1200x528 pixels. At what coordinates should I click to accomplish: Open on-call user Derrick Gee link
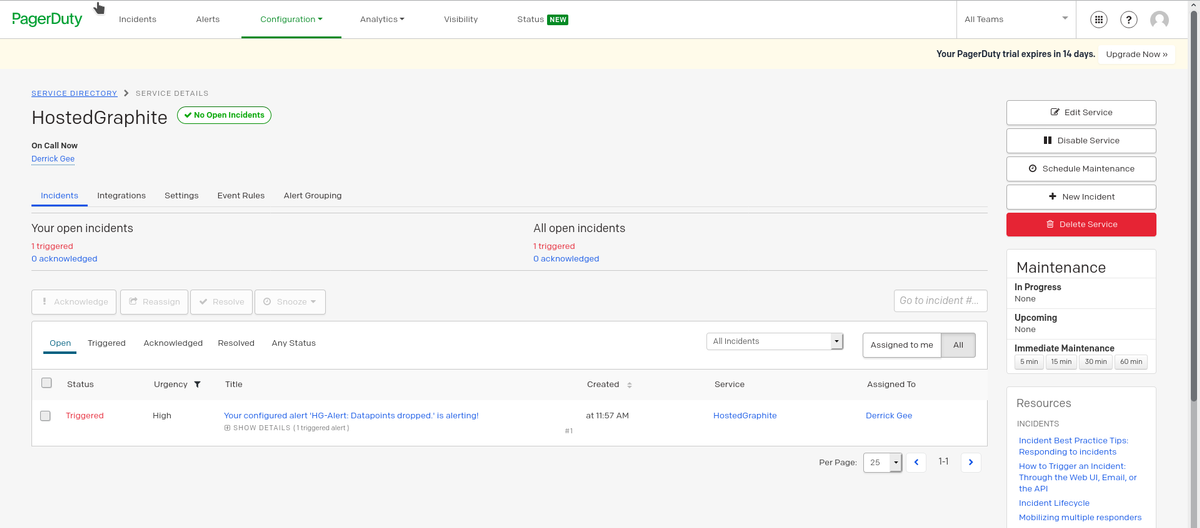click(53, 158)
